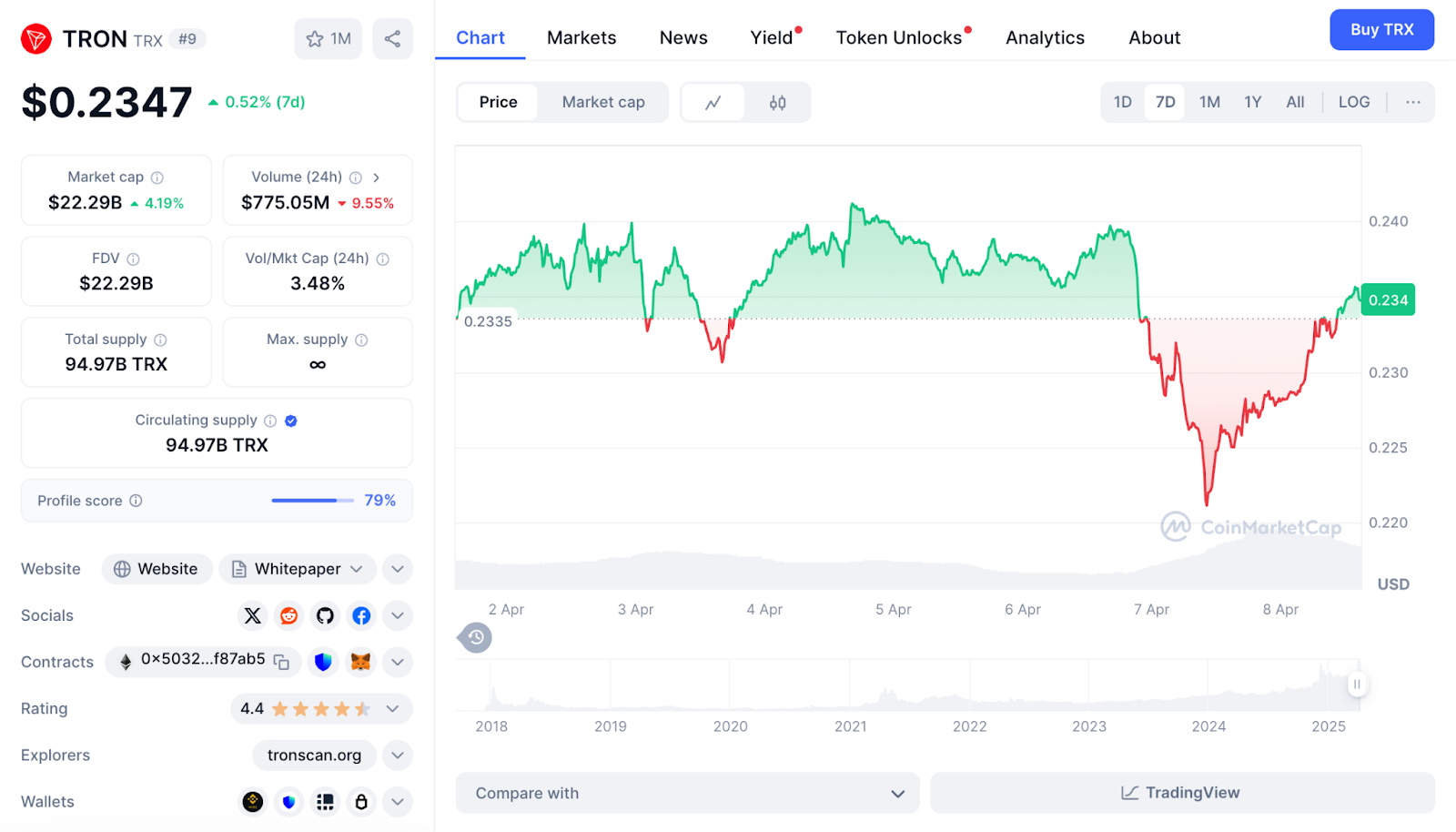
Task: Open the grid-pattern wallet icon in Wallets row
Action: [325, 802]
